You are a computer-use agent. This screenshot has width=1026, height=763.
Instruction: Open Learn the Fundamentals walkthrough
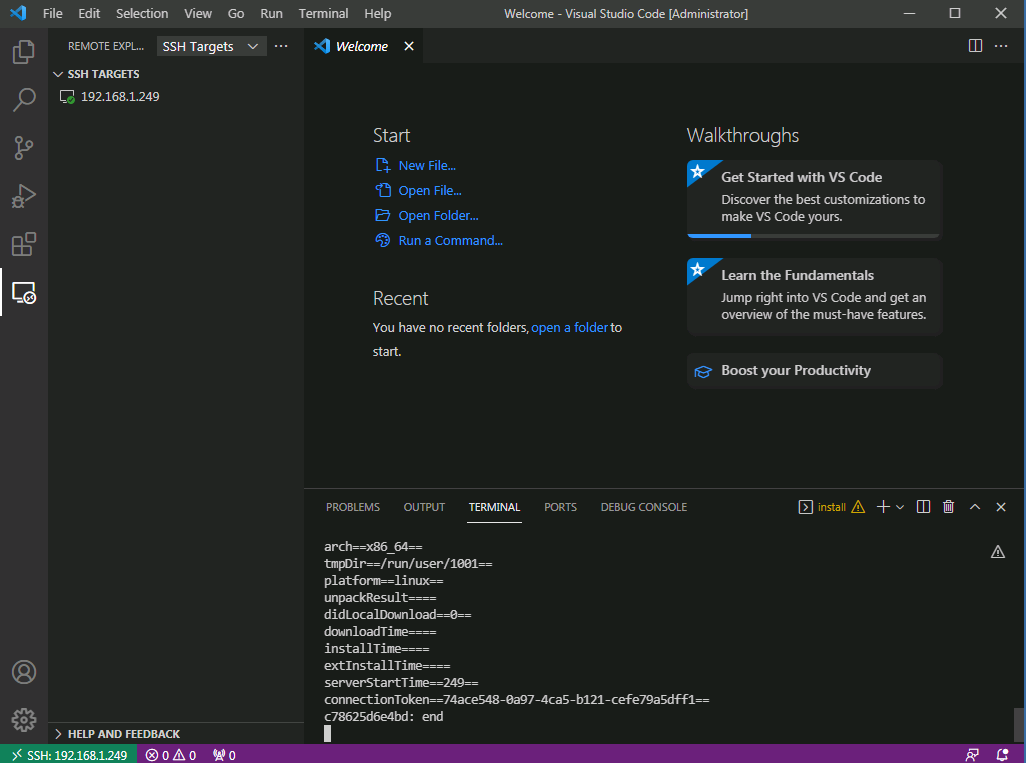(814, 296)
